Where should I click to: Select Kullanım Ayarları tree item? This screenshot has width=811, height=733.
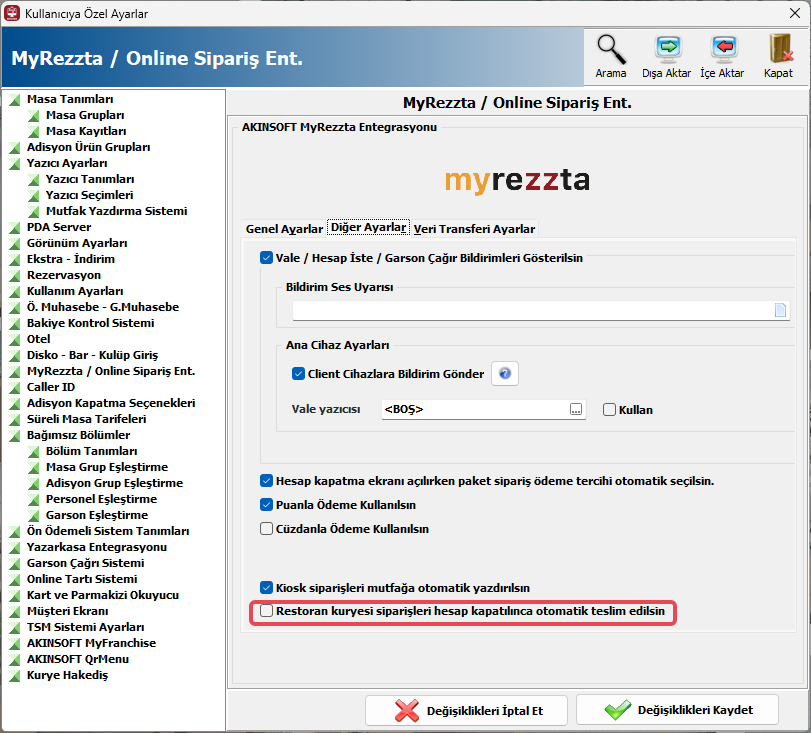pos(75,292)
